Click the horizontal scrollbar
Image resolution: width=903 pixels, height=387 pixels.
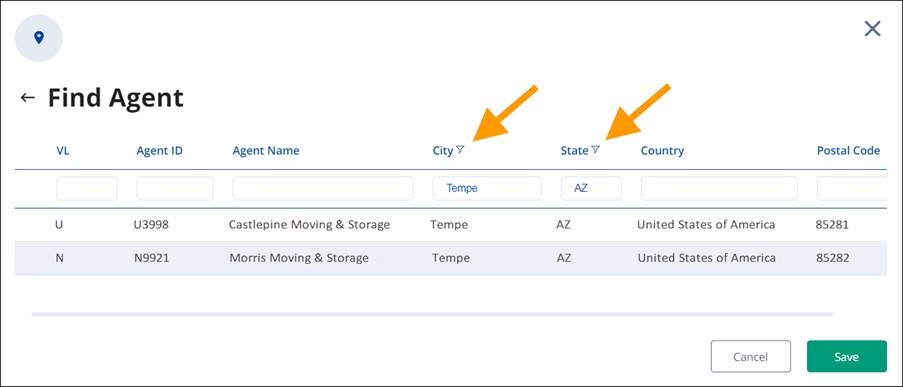click(432, 314)
